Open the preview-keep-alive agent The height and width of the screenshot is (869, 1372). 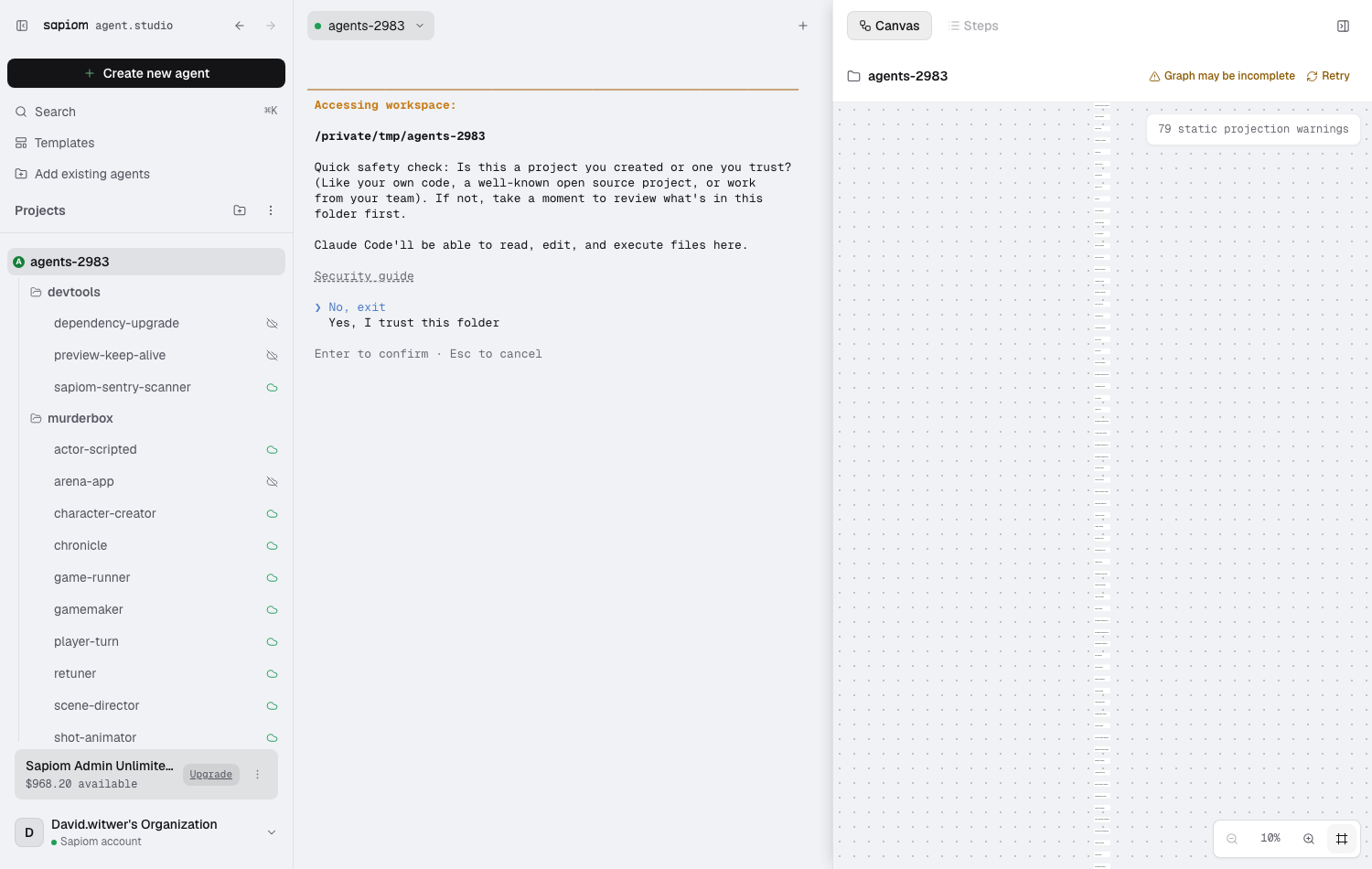[110, 355]
